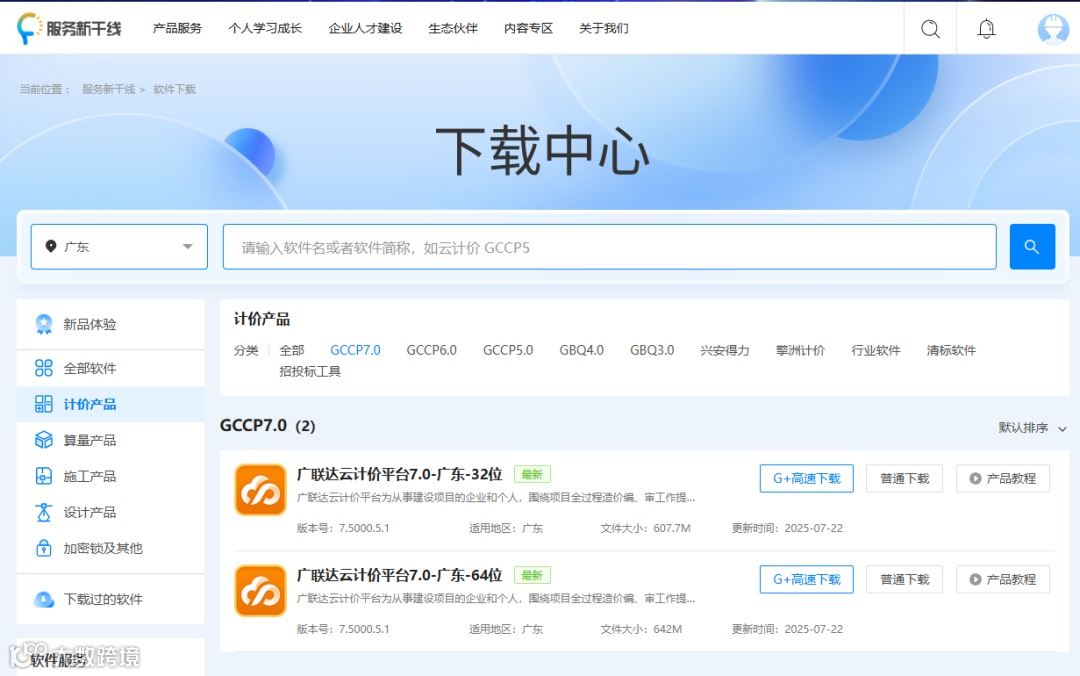Image resolution: width=1080 pixels, height=676 pixels.
Task: Click G+高速下载 for the 64位 version
Action: pos(807,580)
